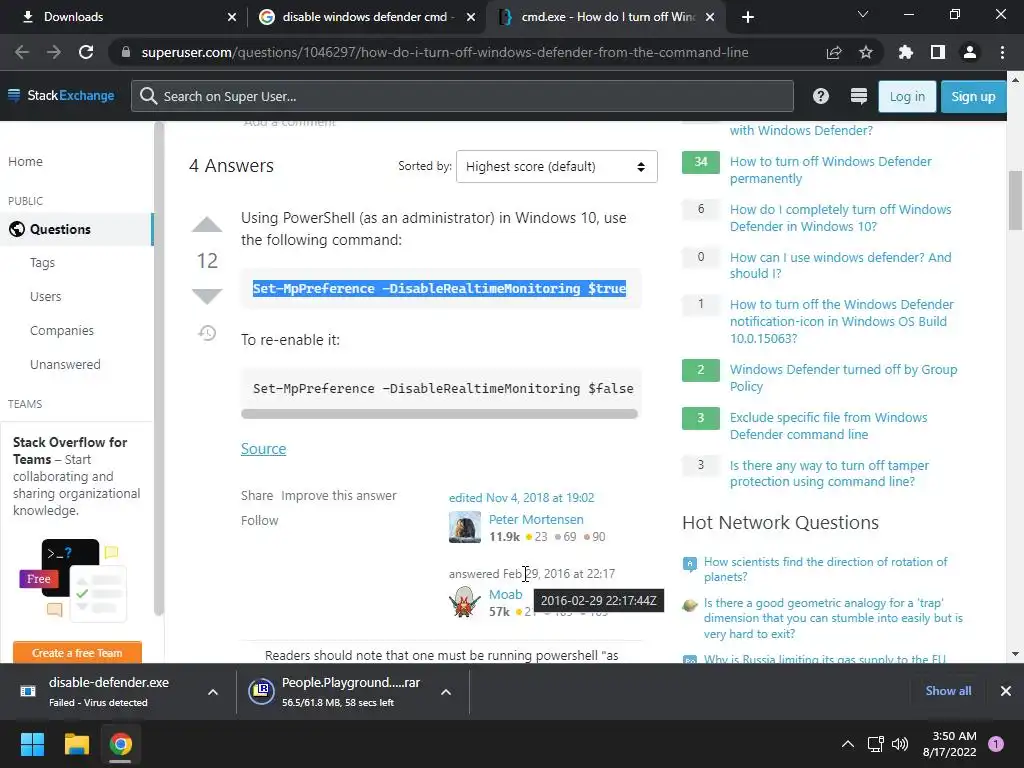This screenshot has height=768, width=1024.
Task: Open tamper protection command line question
Action: pos(829,473)
